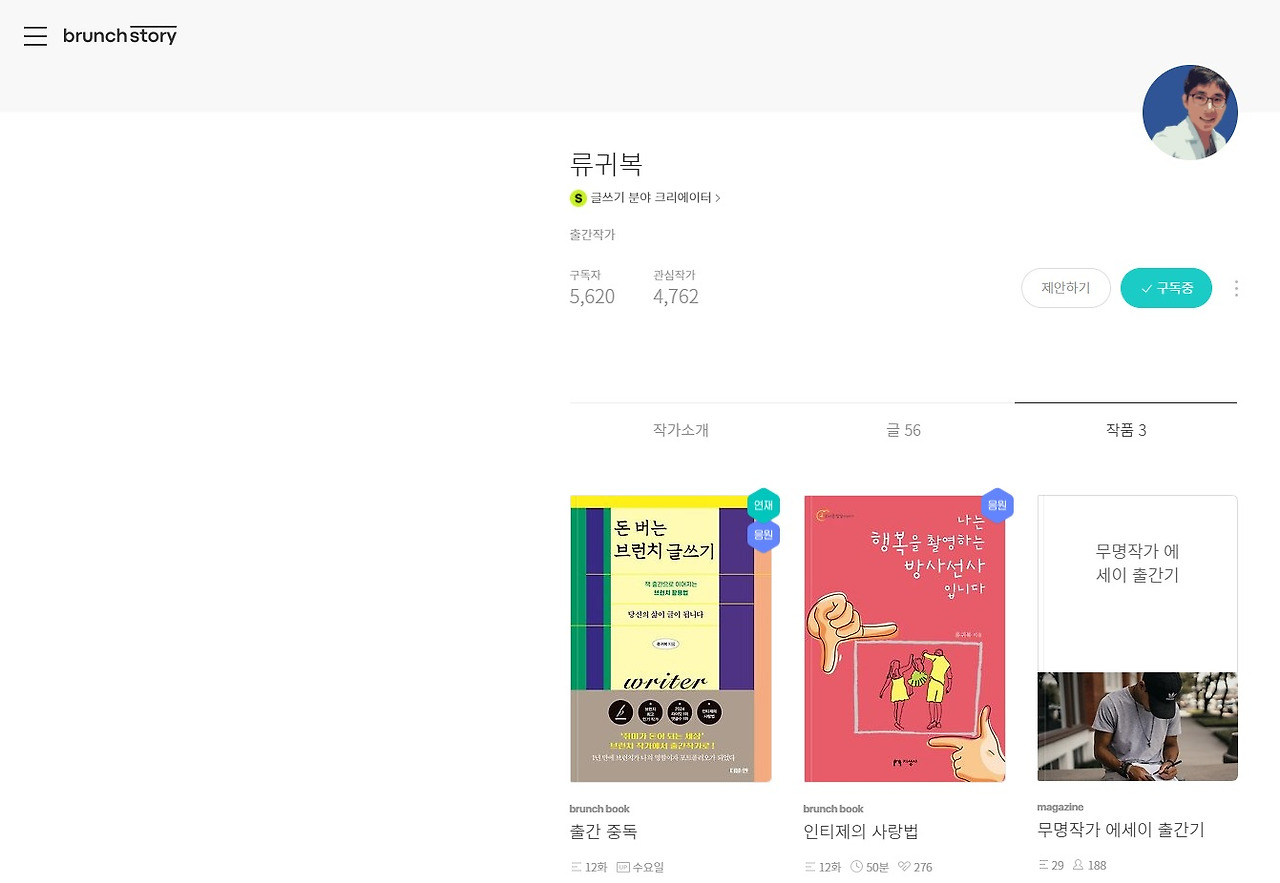Expand the 글쓰기 분야 크리에이터 chevron
This screenshot has width=1280, height=883.
718,198
